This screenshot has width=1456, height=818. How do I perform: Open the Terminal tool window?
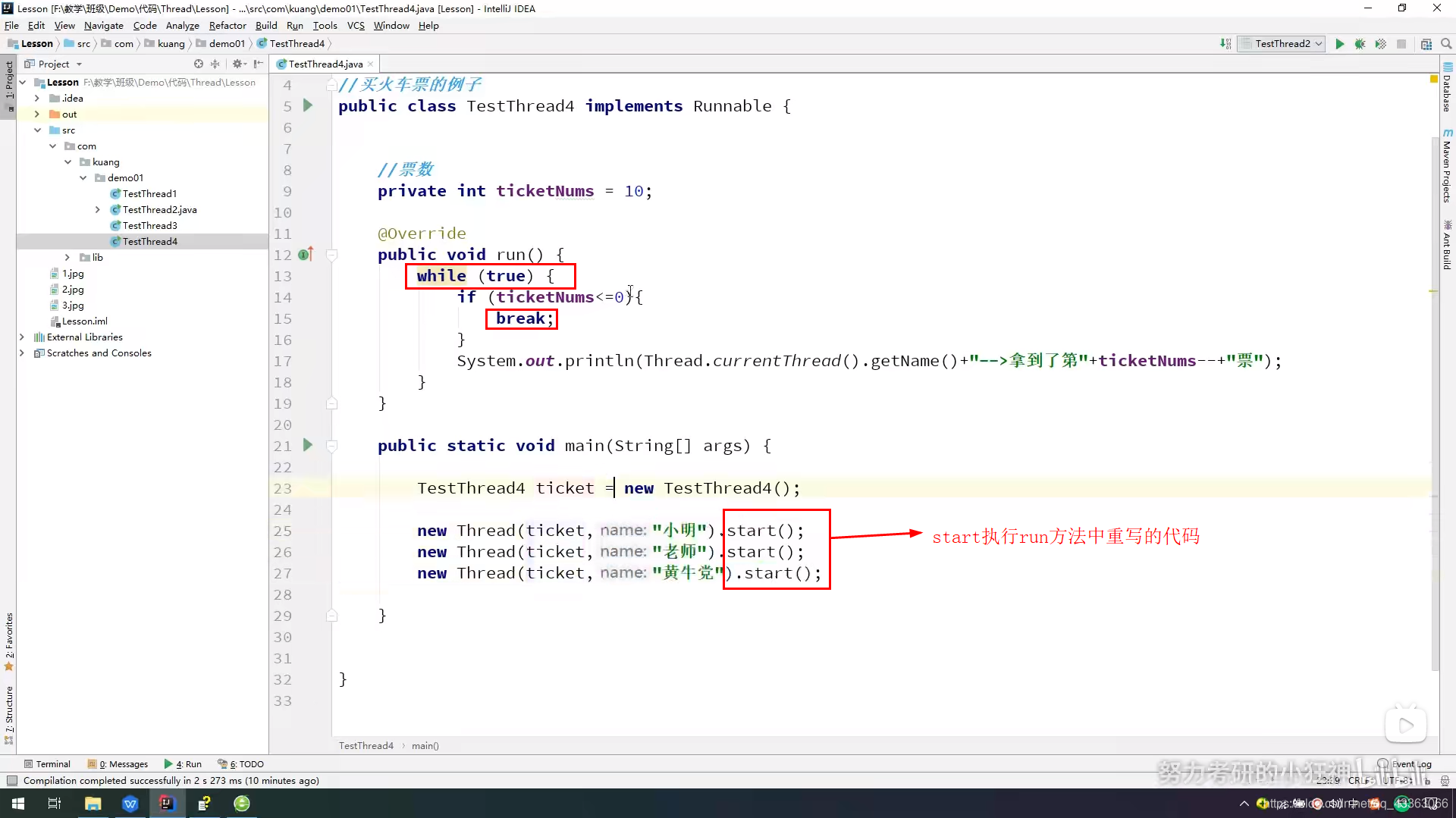click(47, 764)
